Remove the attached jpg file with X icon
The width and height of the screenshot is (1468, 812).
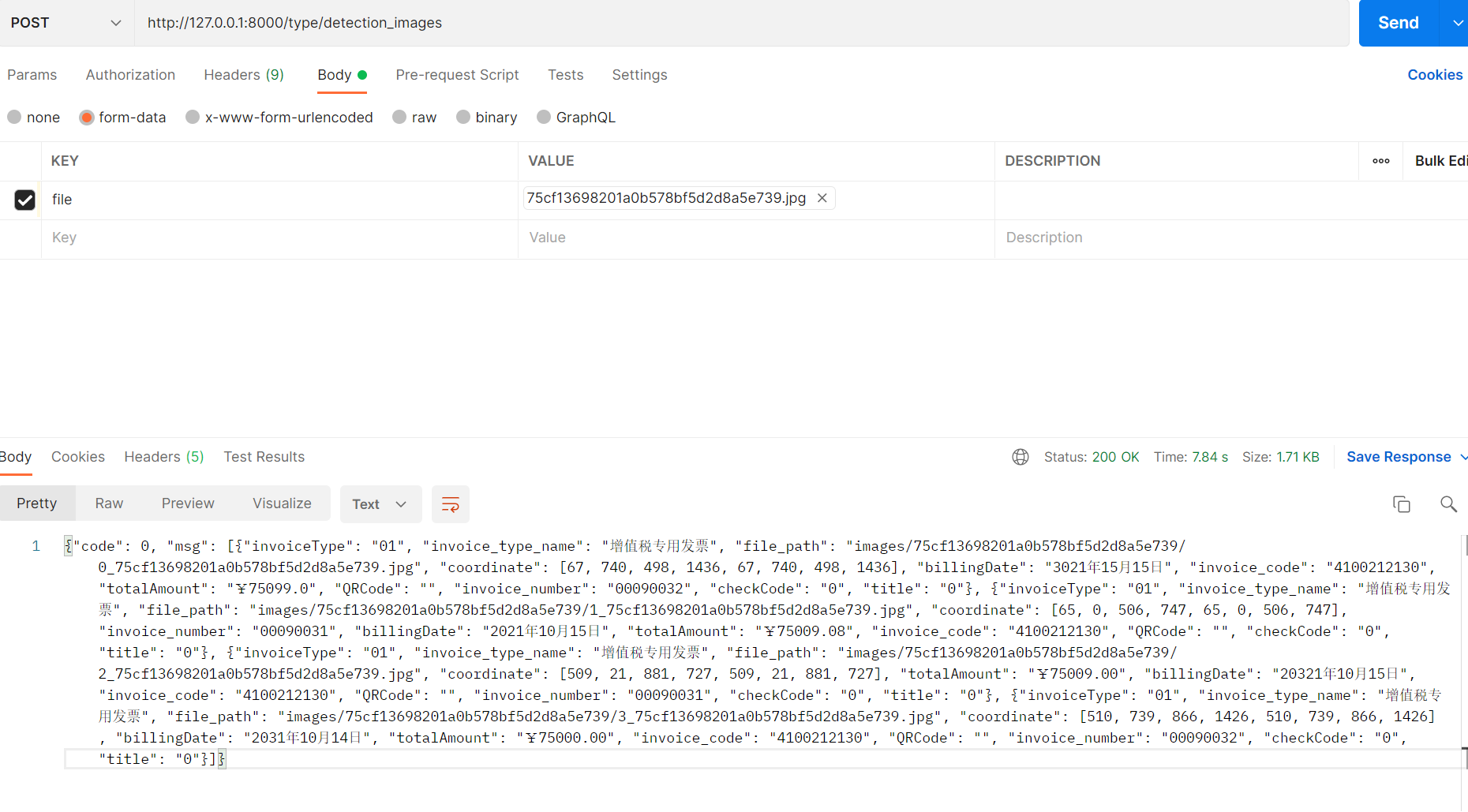(x=822, y=198)
